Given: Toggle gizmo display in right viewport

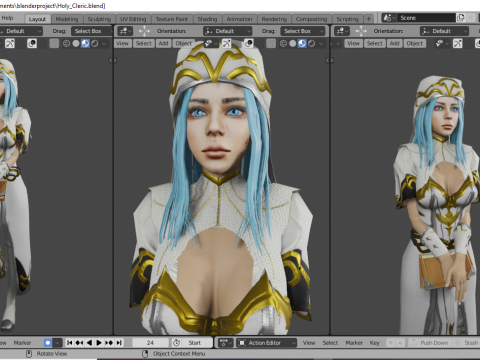Looking at the screenshot, I should point(458,43).
